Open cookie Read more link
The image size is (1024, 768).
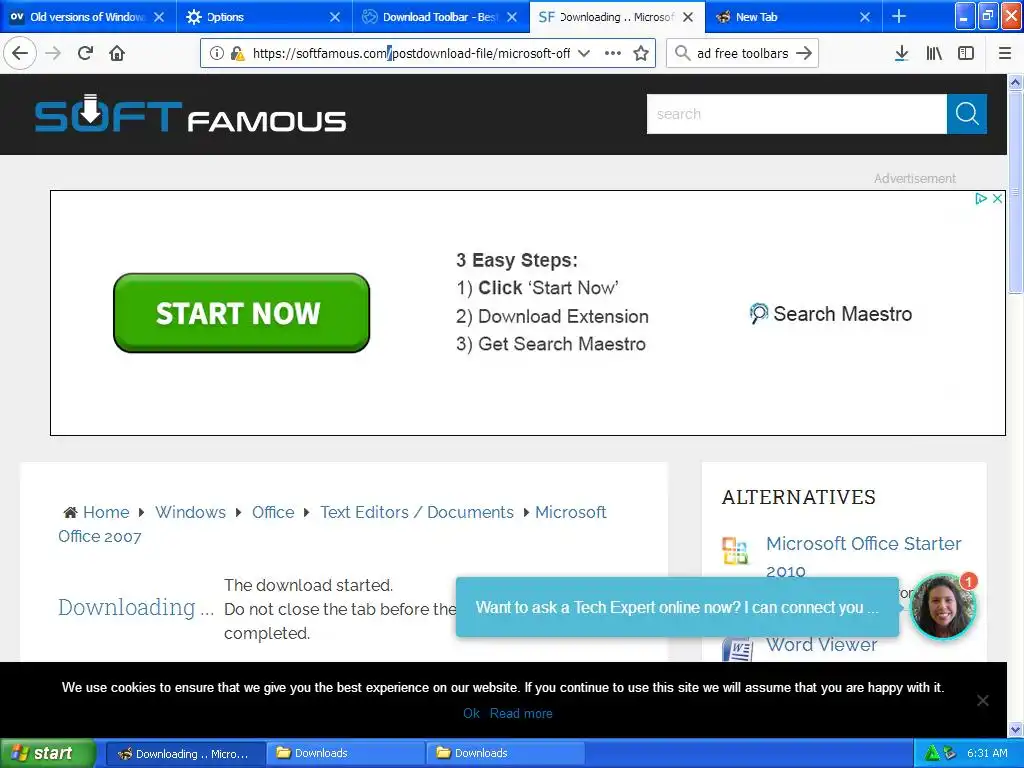pyautogui.click(x=521, y=713)
